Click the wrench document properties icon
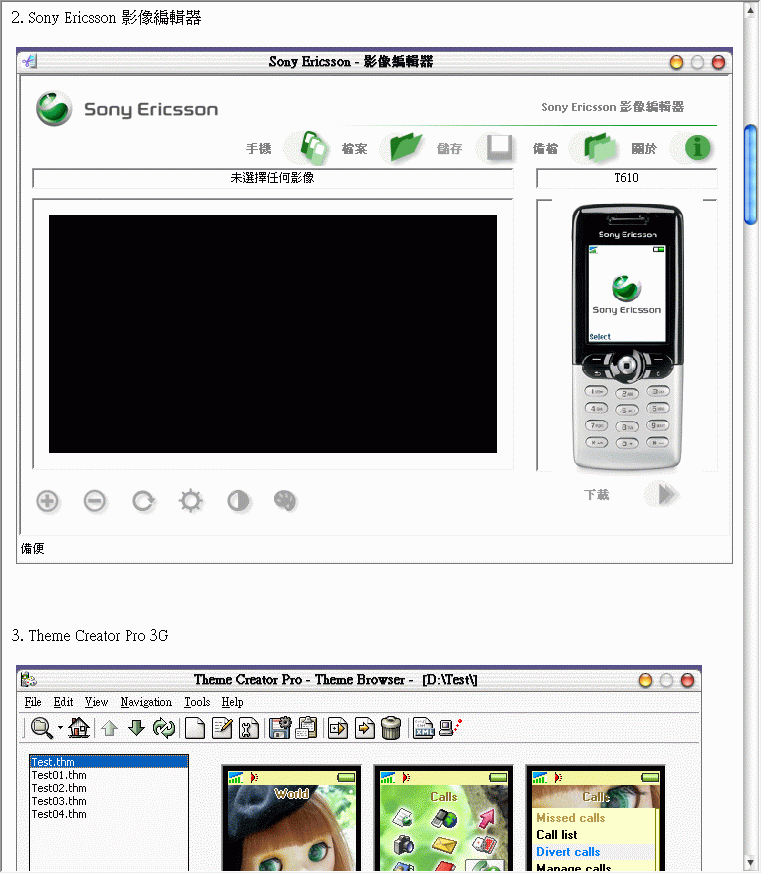 coord(249,728)
